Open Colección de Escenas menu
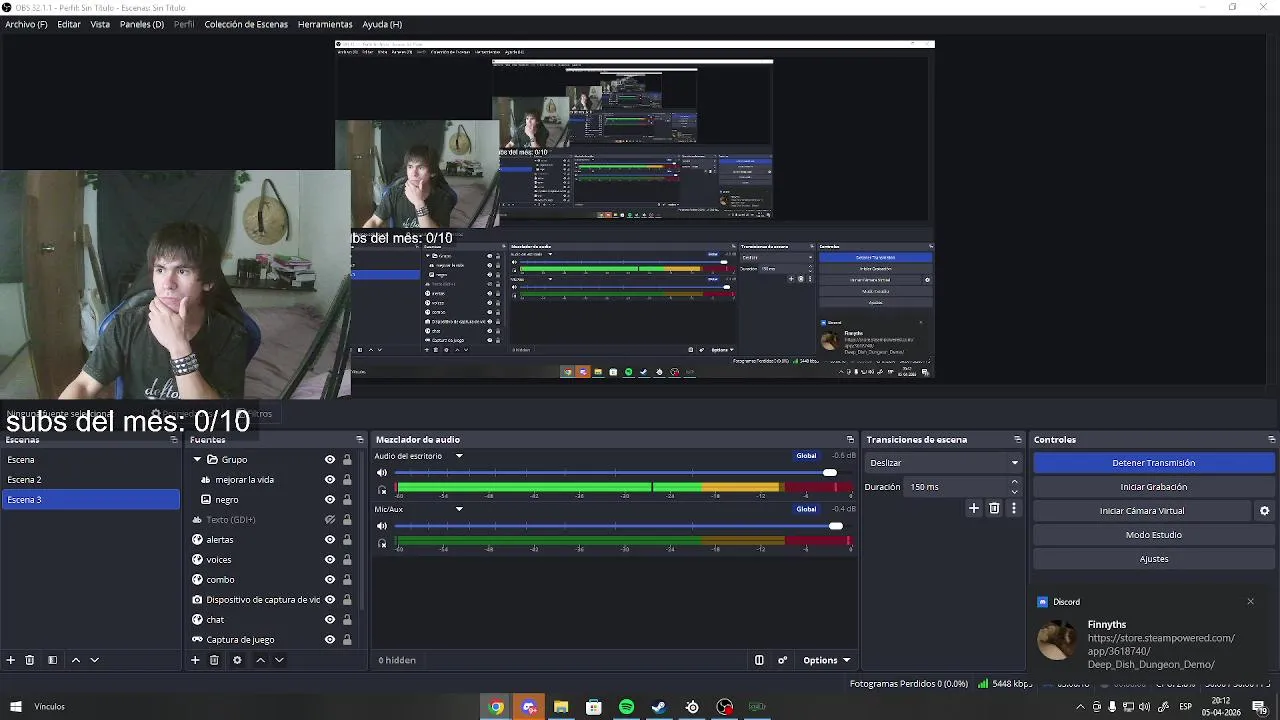Screen dimensions: 1280x720 tap(246, 24)
